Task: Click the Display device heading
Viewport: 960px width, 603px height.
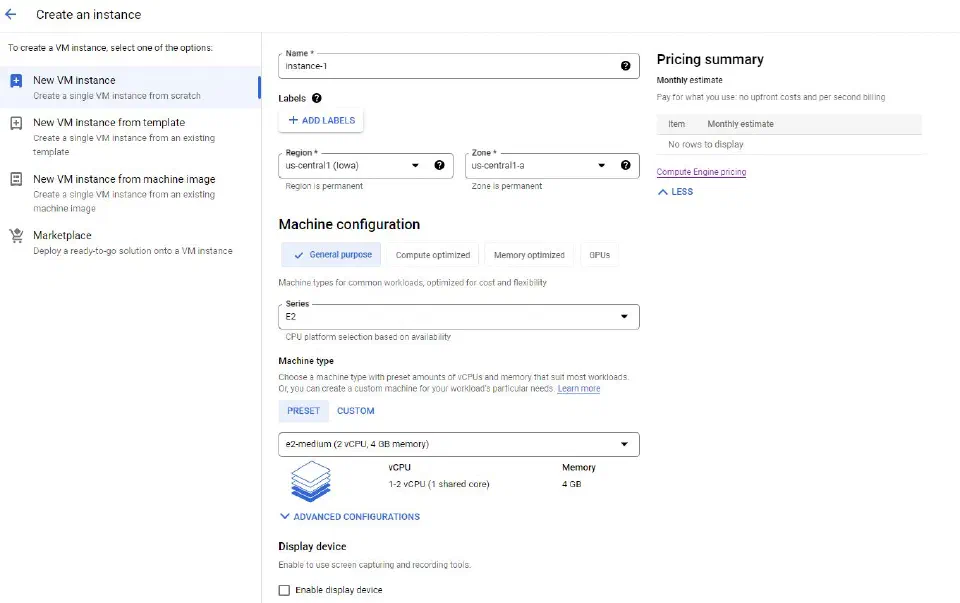Action: [312, 547]
